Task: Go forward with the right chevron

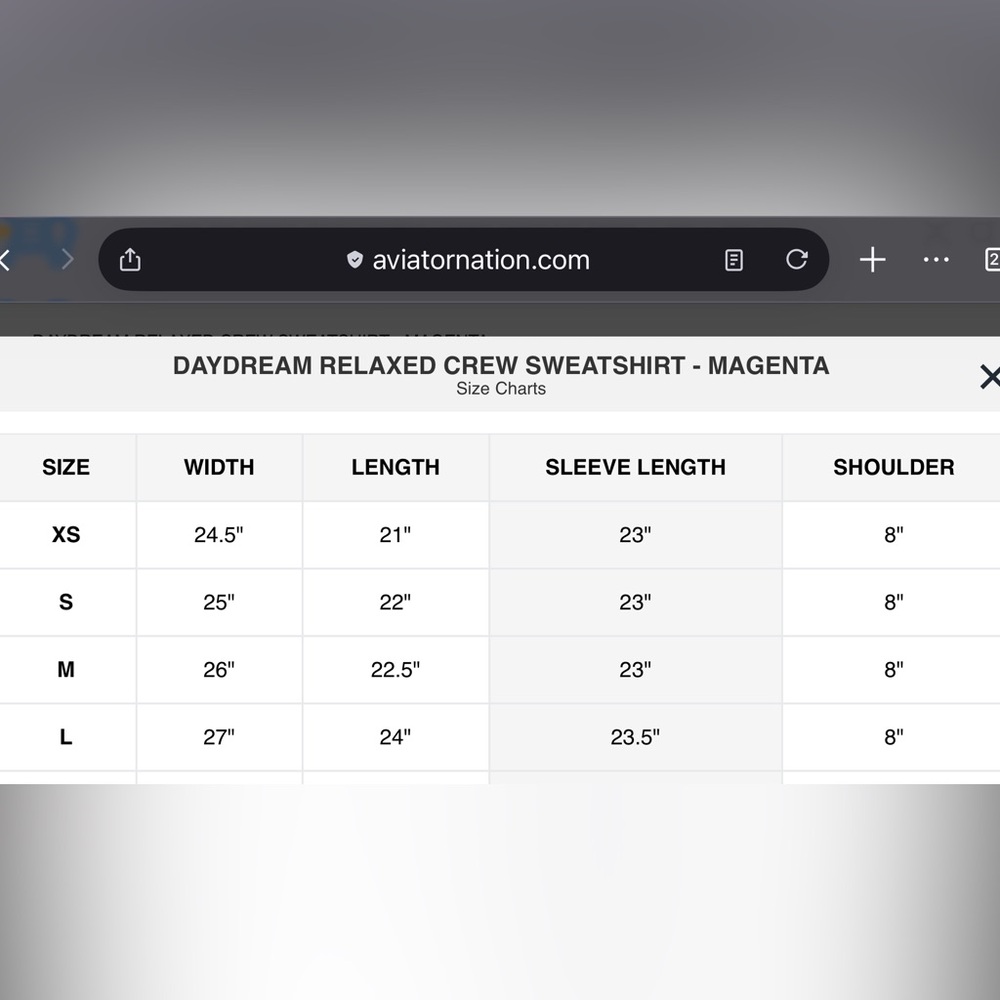Action: click(68, 260)
